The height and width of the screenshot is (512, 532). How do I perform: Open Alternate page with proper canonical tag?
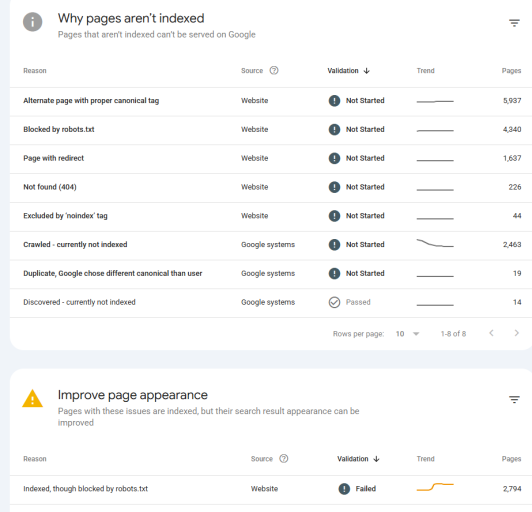(x=91, y=100)
